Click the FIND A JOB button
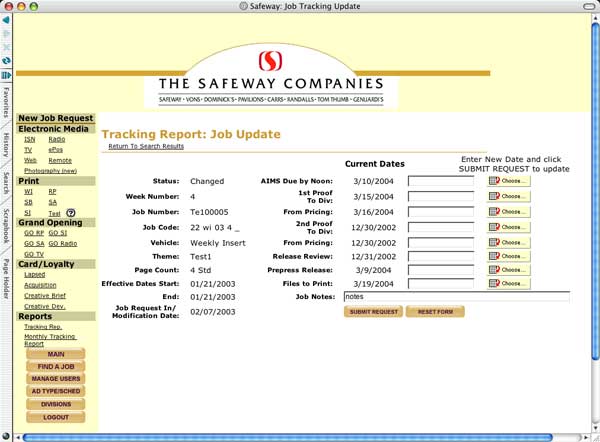The width and height of the screenshot is (600, 442). (x=56, y=367)
